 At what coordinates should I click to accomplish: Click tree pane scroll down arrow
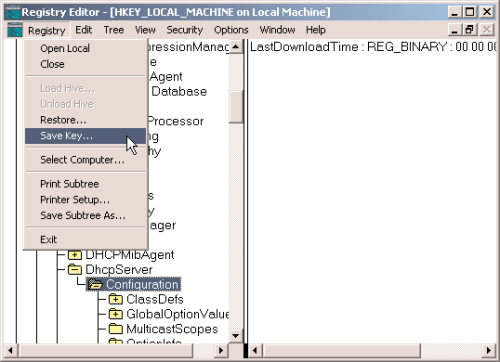tap(236, 335)
